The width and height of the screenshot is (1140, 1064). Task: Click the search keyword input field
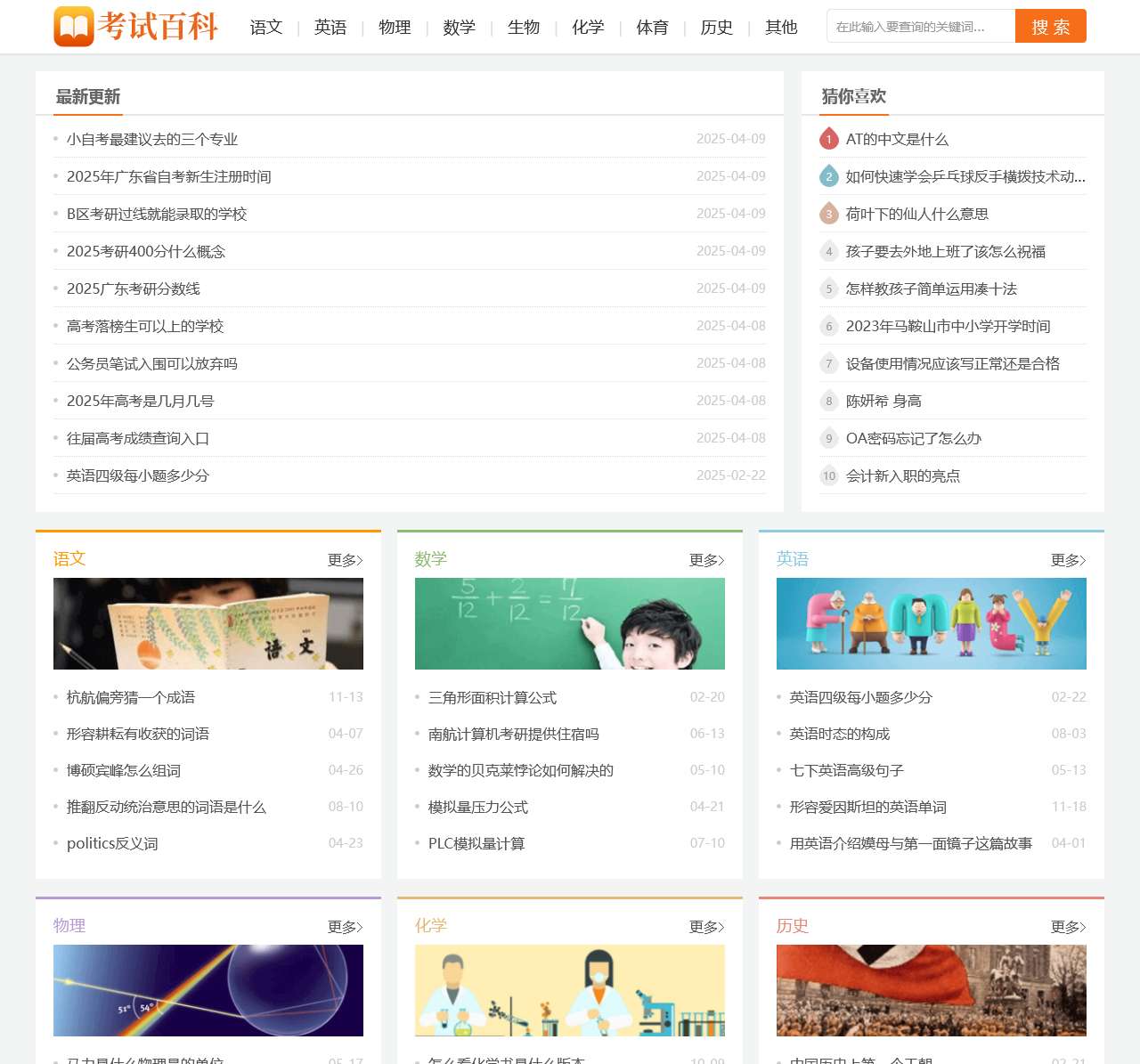pos(917,26)
